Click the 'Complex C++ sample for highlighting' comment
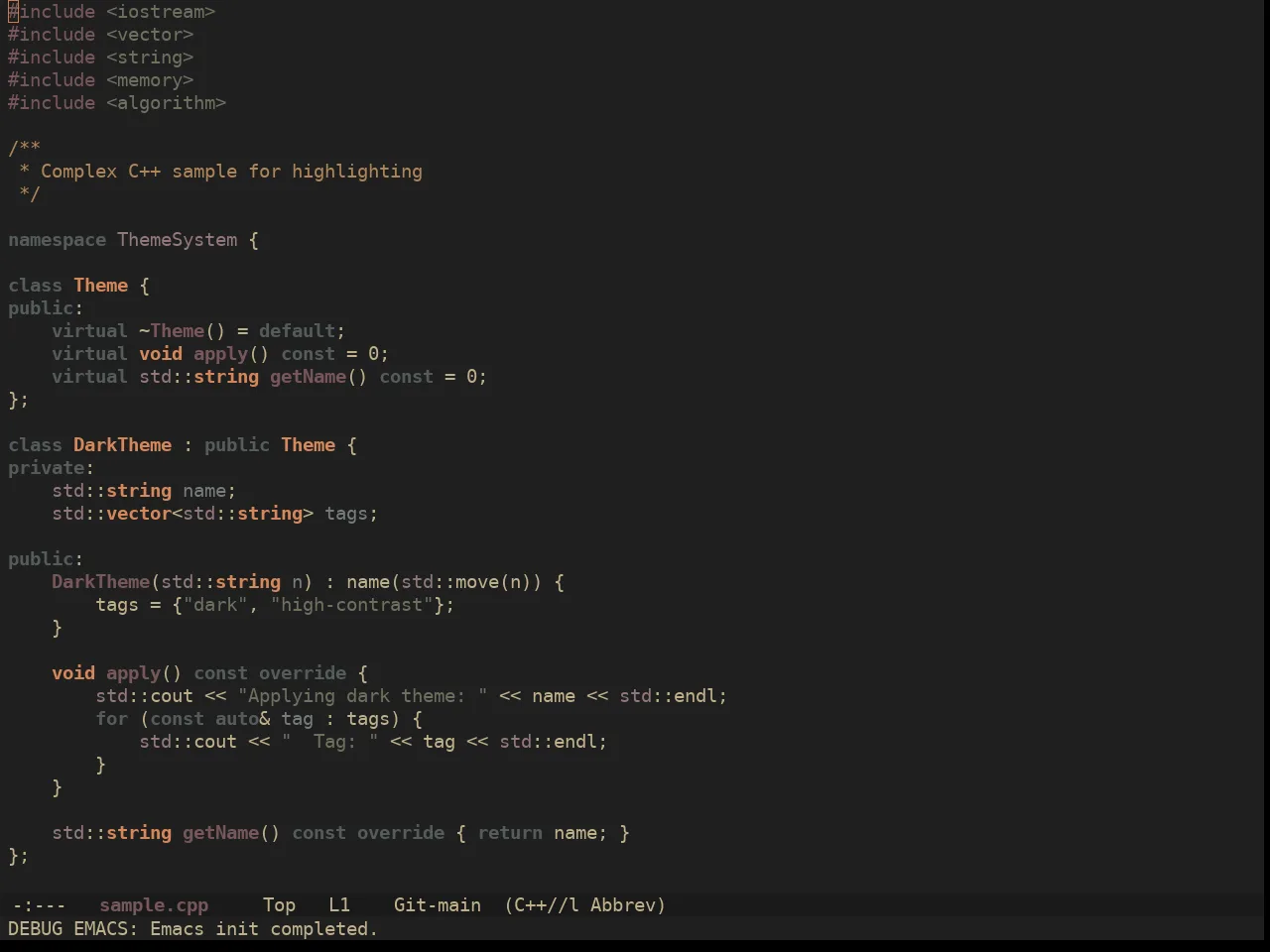 coord(231,172)
